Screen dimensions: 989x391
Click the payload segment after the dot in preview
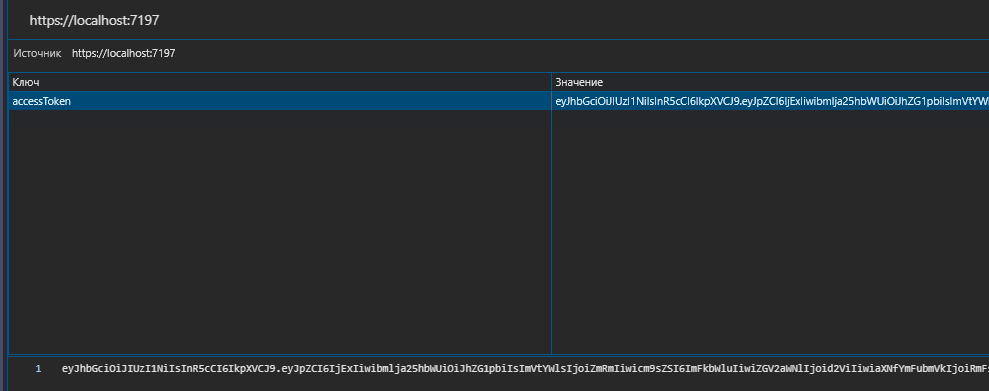635,369
